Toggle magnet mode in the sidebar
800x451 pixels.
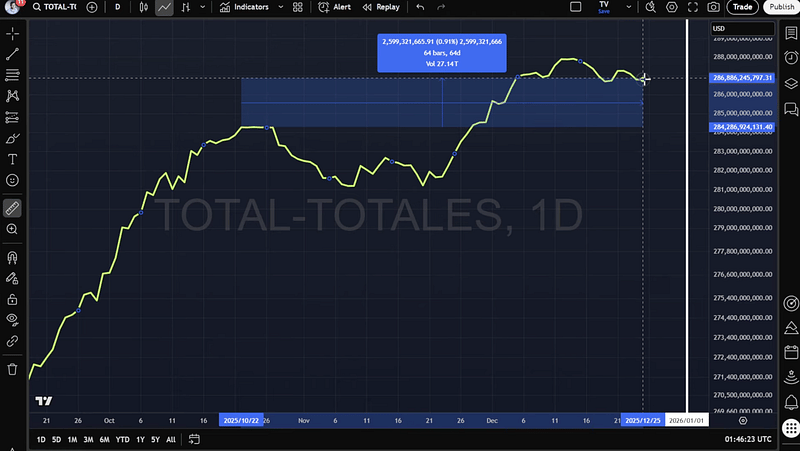[x=12, y=258]
